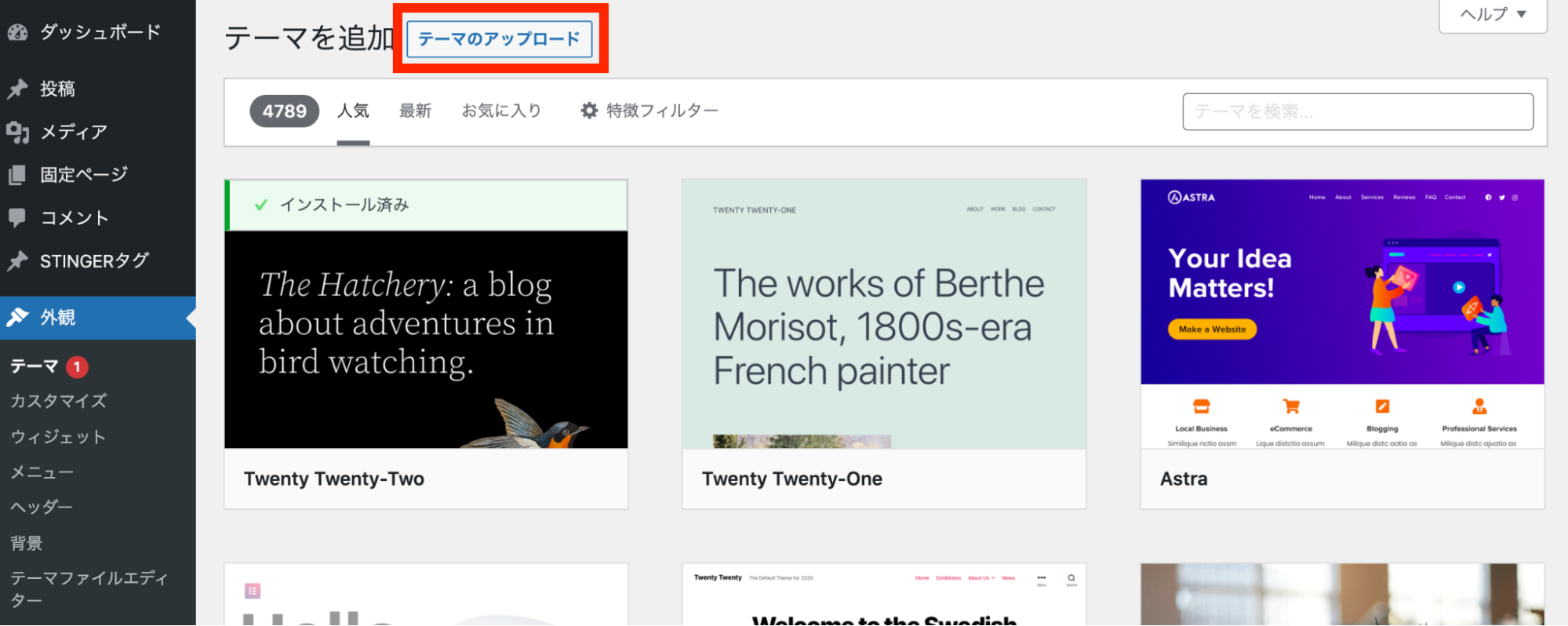
Task: Click the テーマのアップロード button
Action: click(x=499, y=38)
